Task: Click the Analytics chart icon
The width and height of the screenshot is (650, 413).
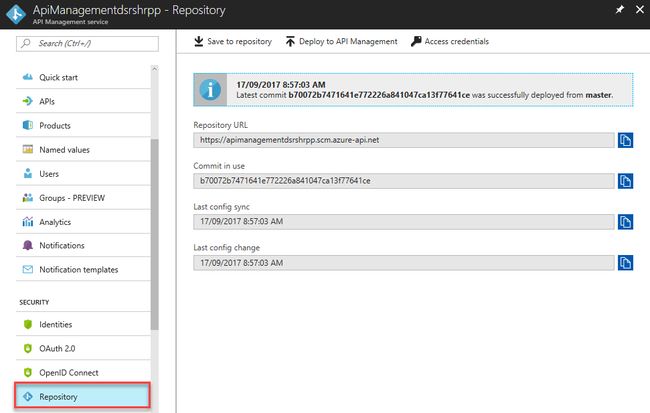Action: tap(28, 222)
